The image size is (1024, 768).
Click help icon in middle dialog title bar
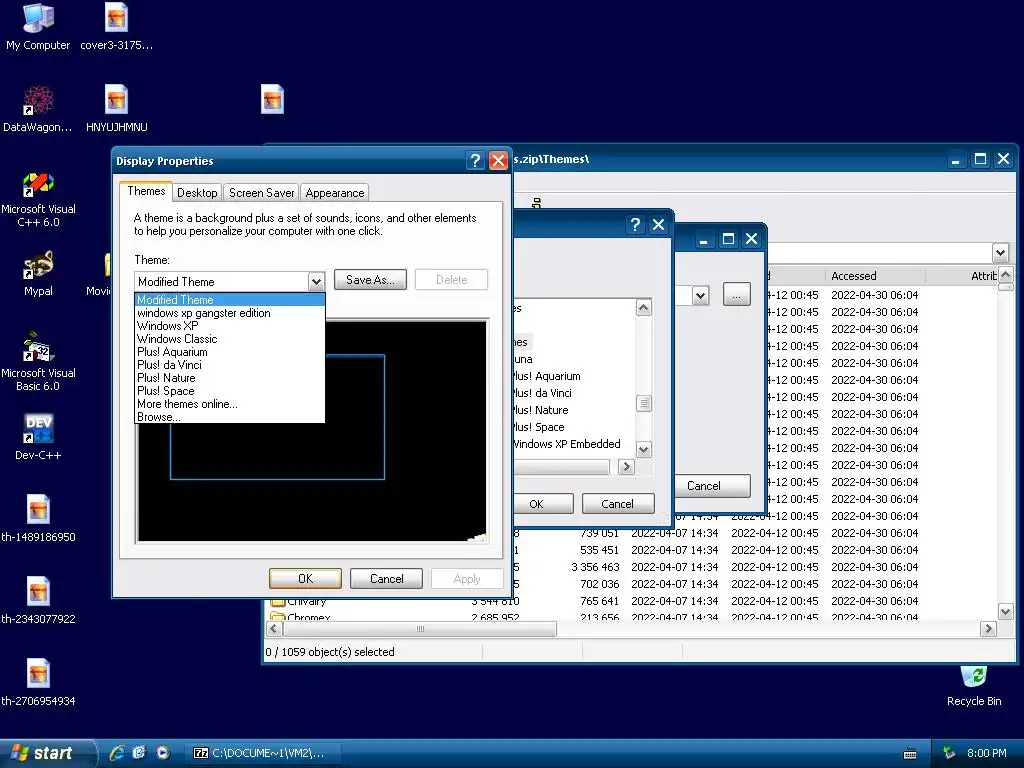click(x=635, y=225)
